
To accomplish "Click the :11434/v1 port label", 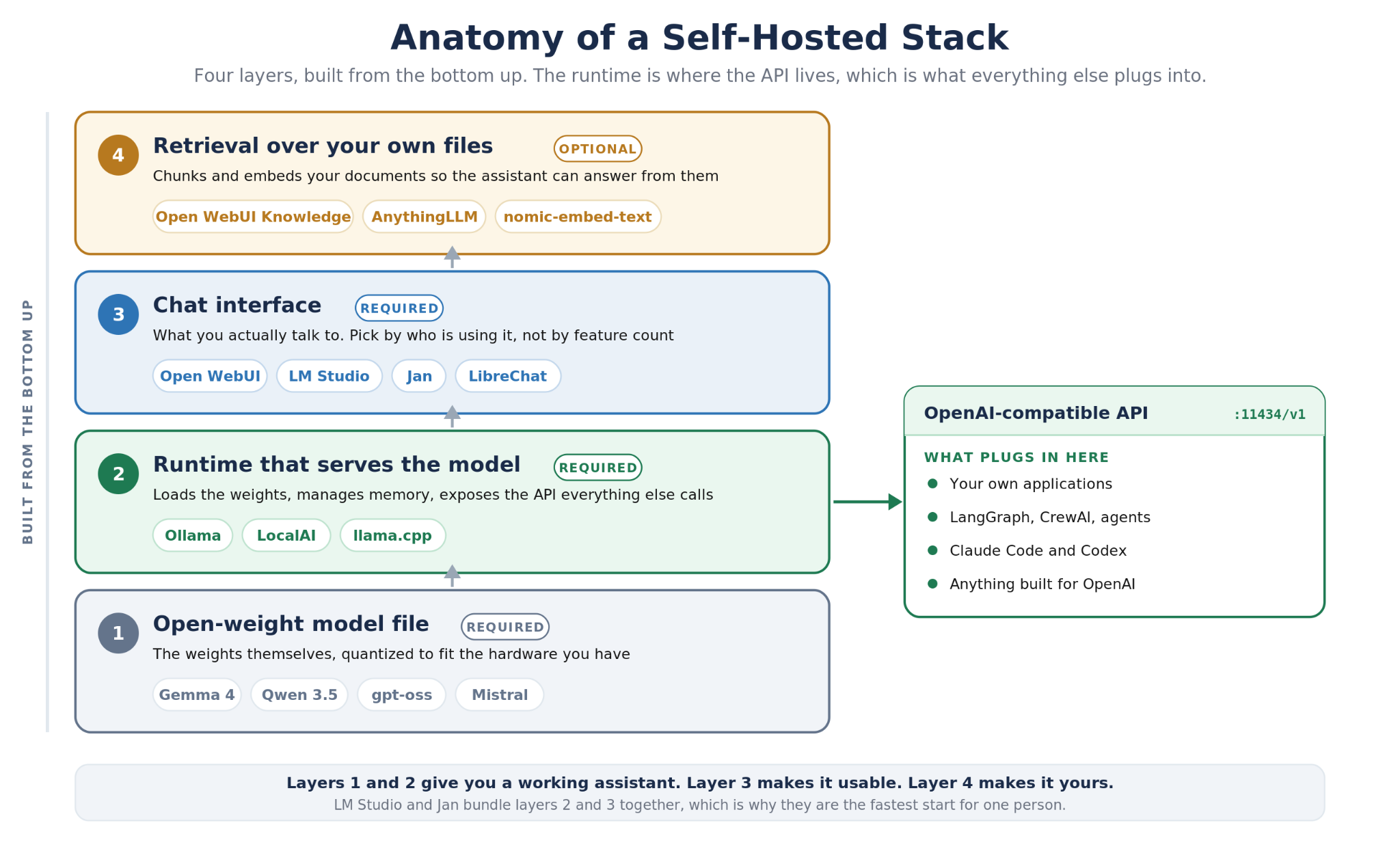I will tap(1269, 414).
